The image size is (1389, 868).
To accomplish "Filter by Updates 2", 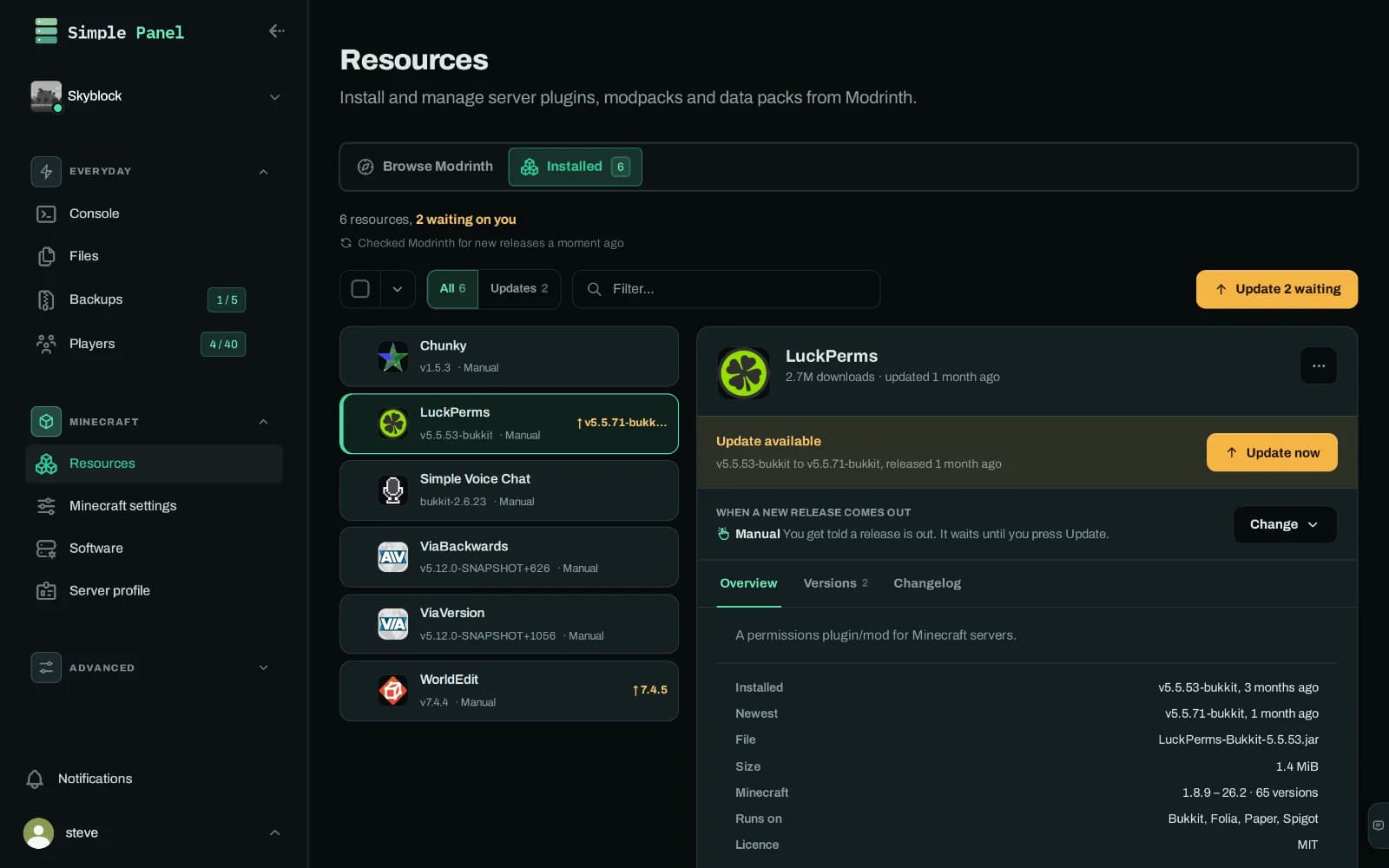I will pyautogui.click(x=519, y=289).
